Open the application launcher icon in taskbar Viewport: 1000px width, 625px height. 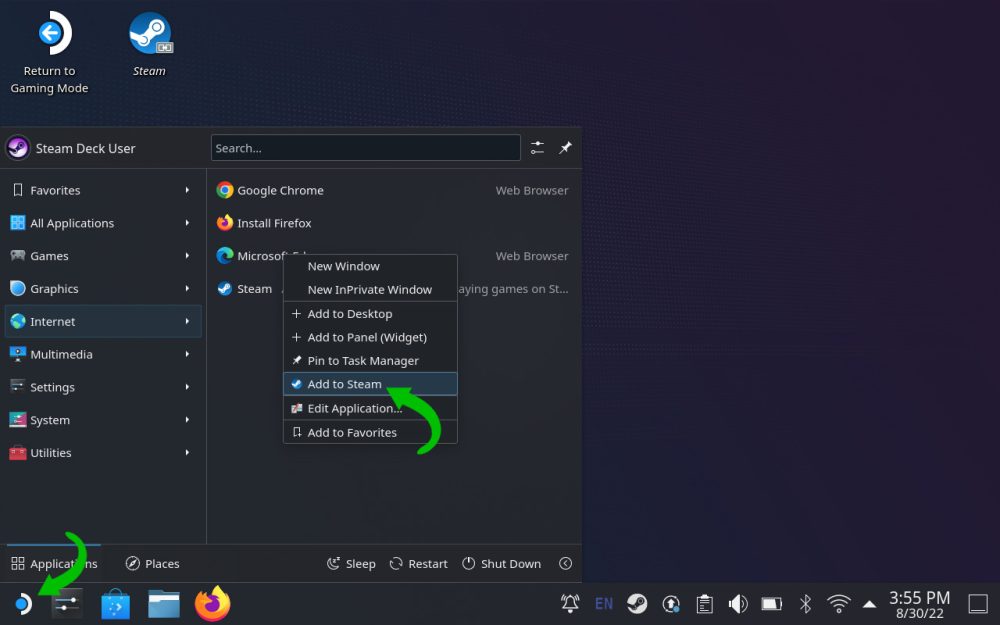coord(22,604)
